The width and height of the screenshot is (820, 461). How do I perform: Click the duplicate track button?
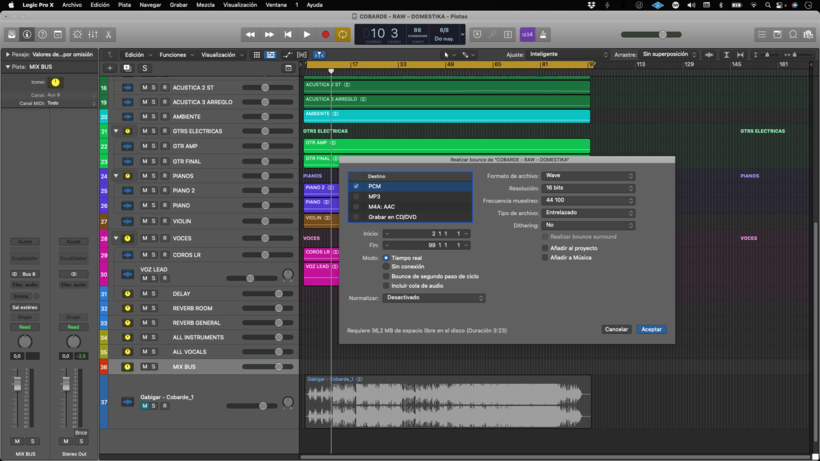pyautogui.click(x=127, y=68)
